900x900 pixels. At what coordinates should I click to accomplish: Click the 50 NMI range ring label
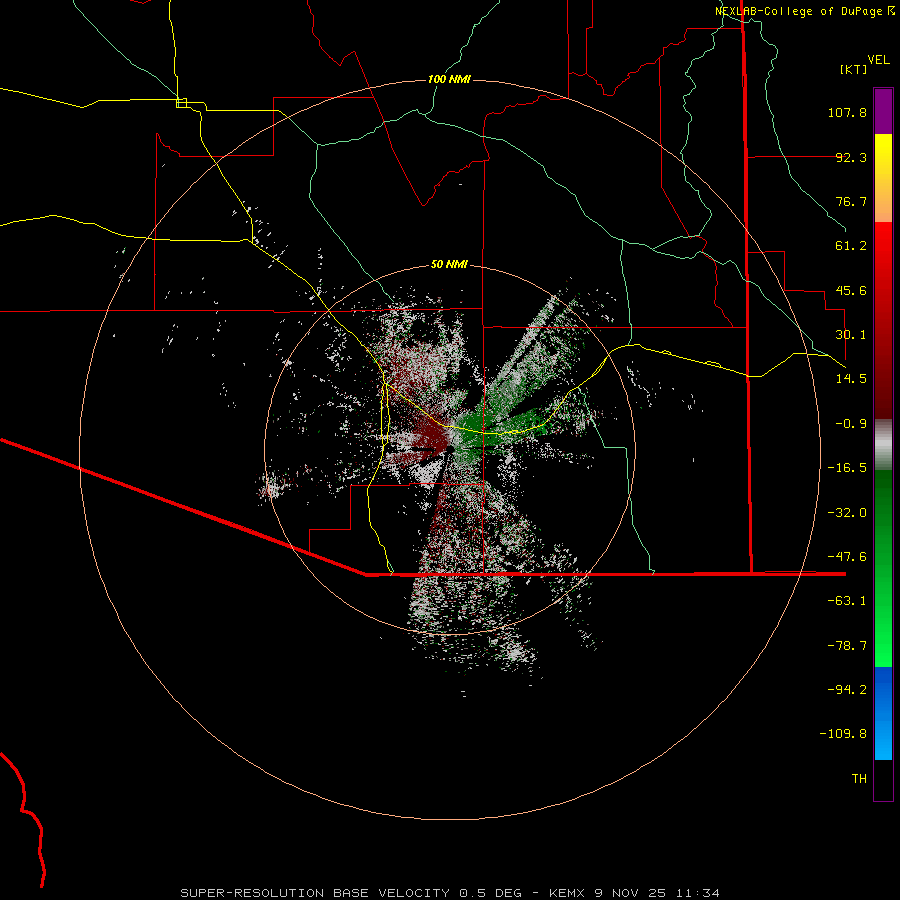(x=449, y=264)
